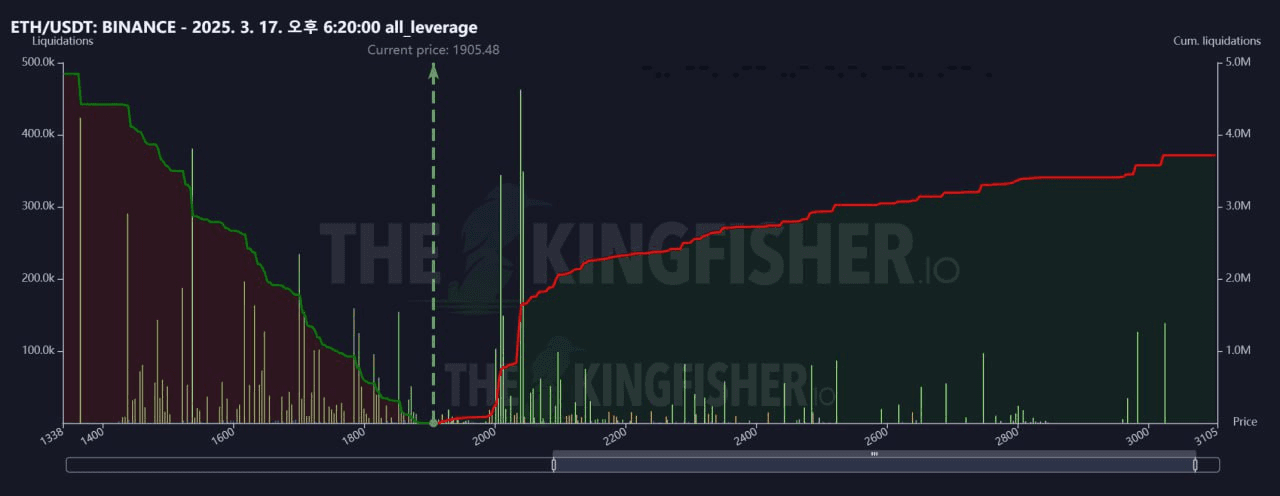Click the 100.0k left axis label
1280x496 pixels.
click(x=37, y=351)
